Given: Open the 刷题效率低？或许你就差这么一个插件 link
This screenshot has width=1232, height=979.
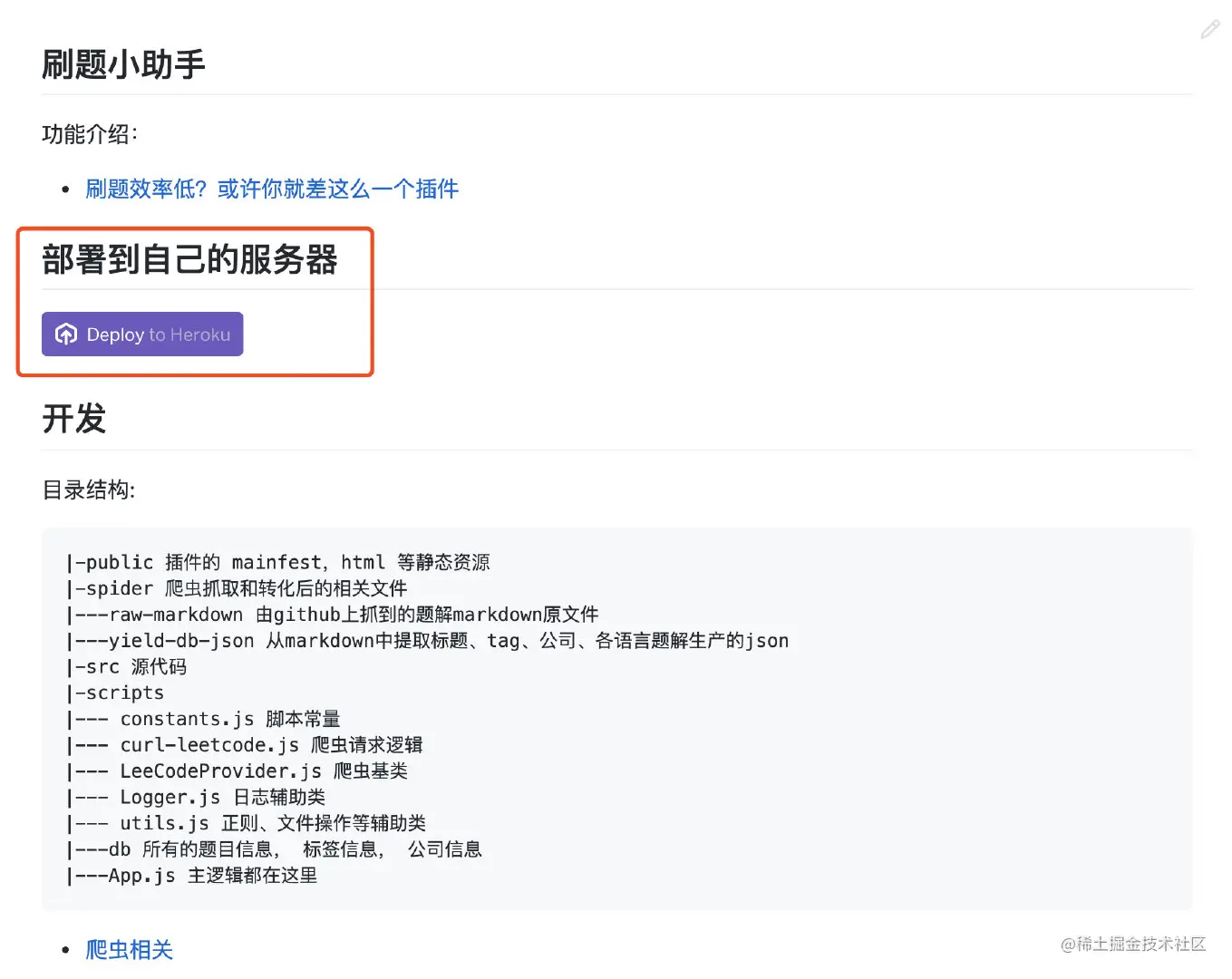Looking at the screenshot, I should point(272,189).
